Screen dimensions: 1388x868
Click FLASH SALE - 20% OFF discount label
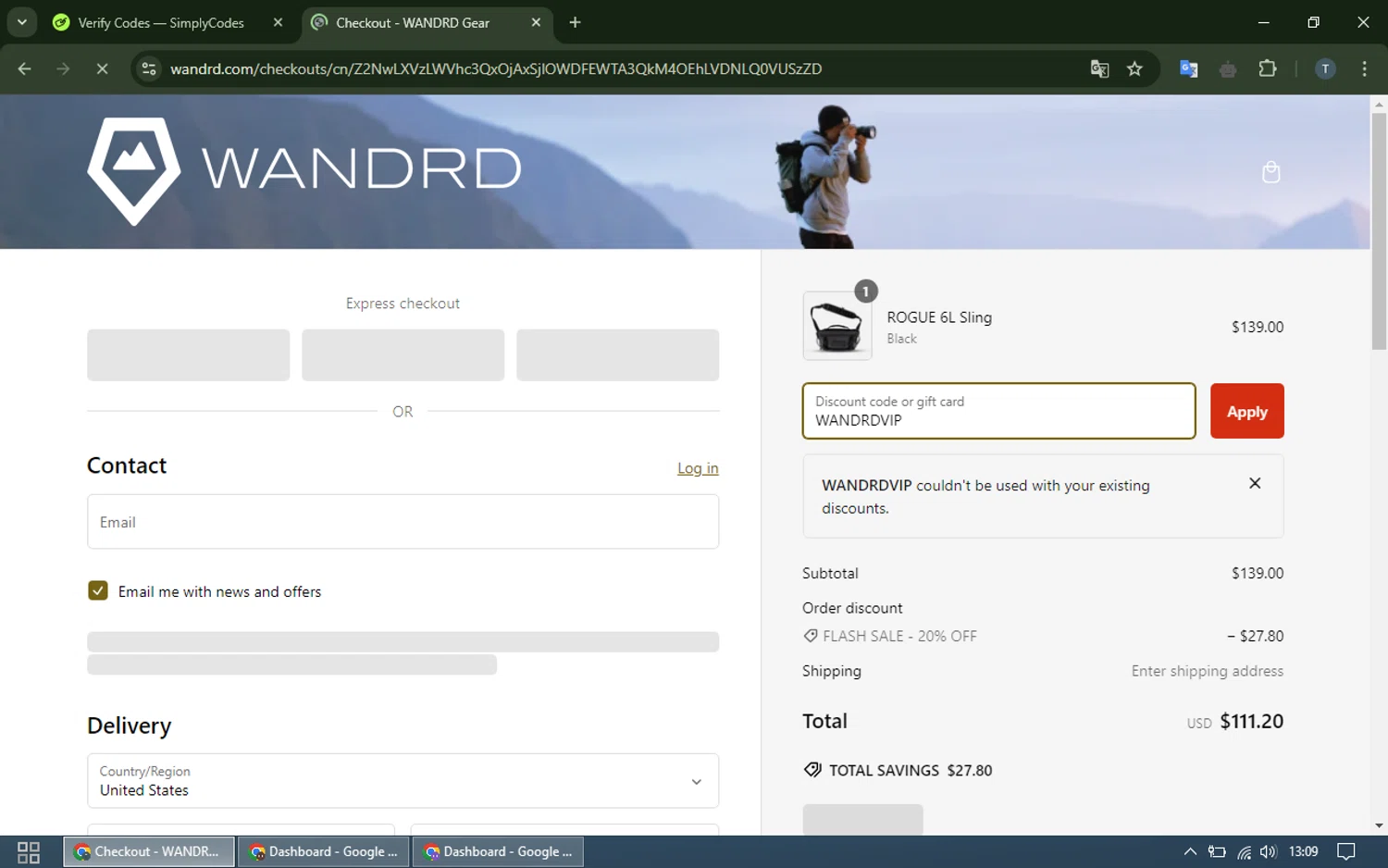899,636
